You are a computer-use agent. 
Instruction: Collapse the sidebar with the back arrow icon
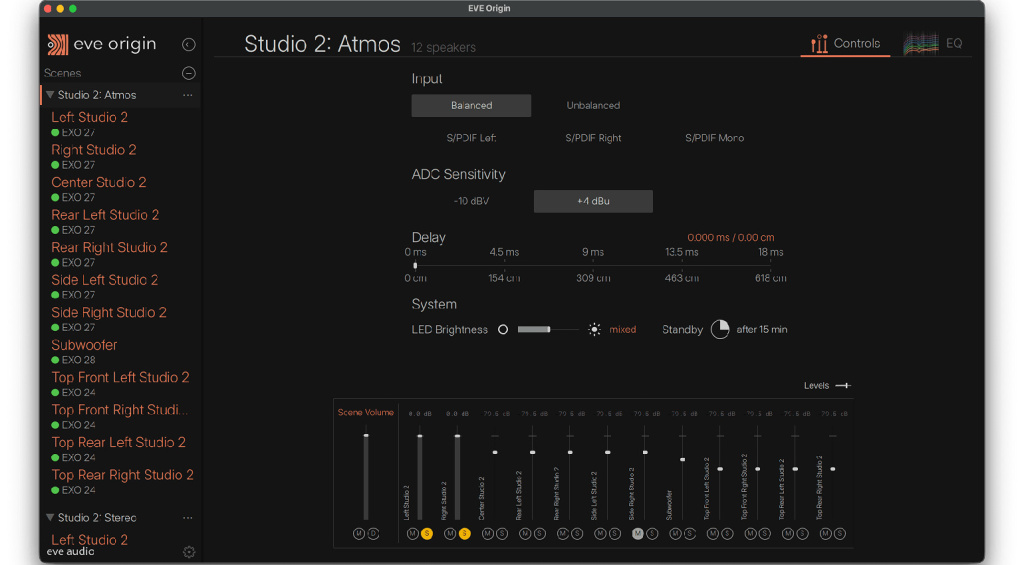[189, 44]
